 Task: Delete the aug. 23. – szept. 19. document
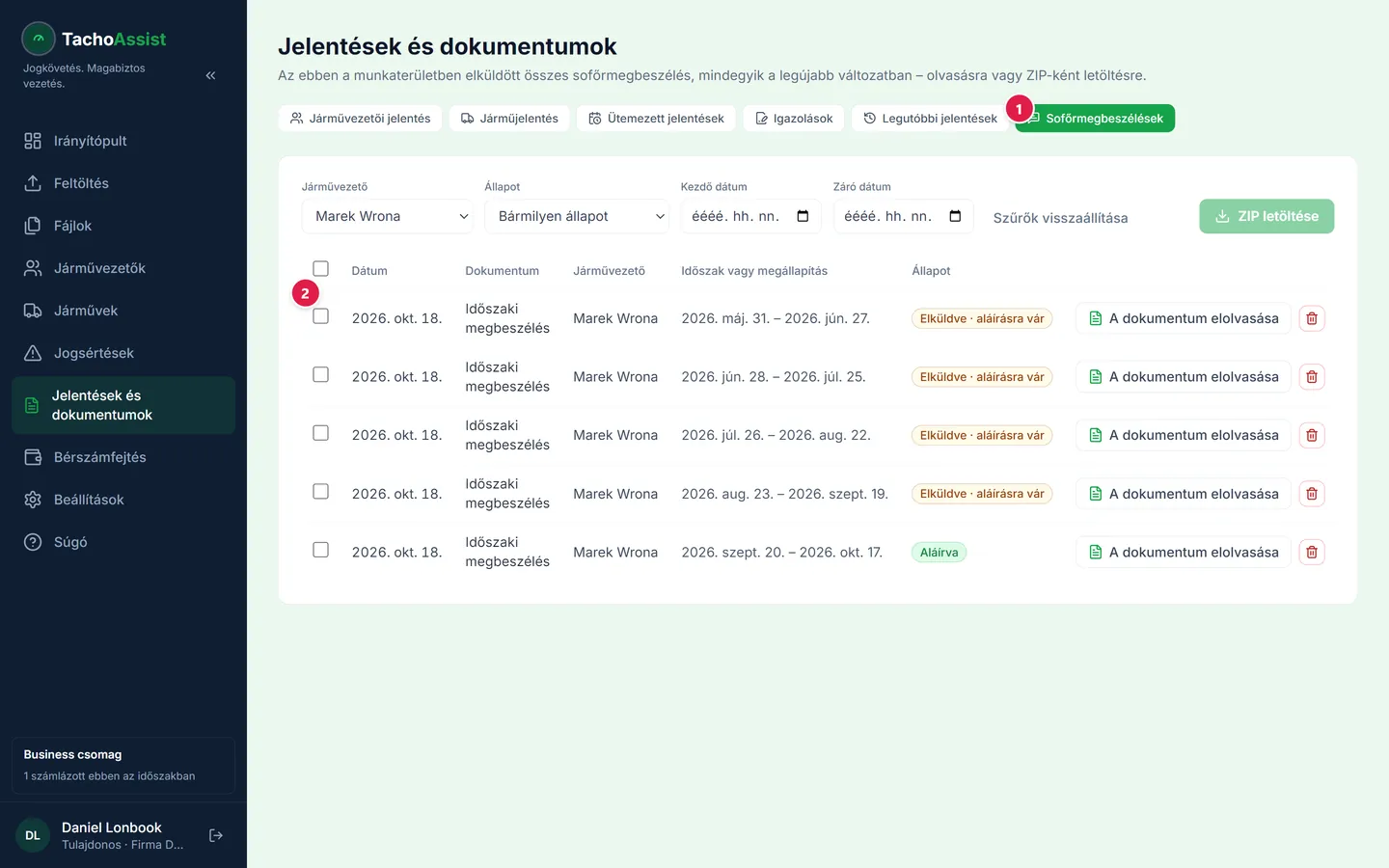tap(1312, 494)
